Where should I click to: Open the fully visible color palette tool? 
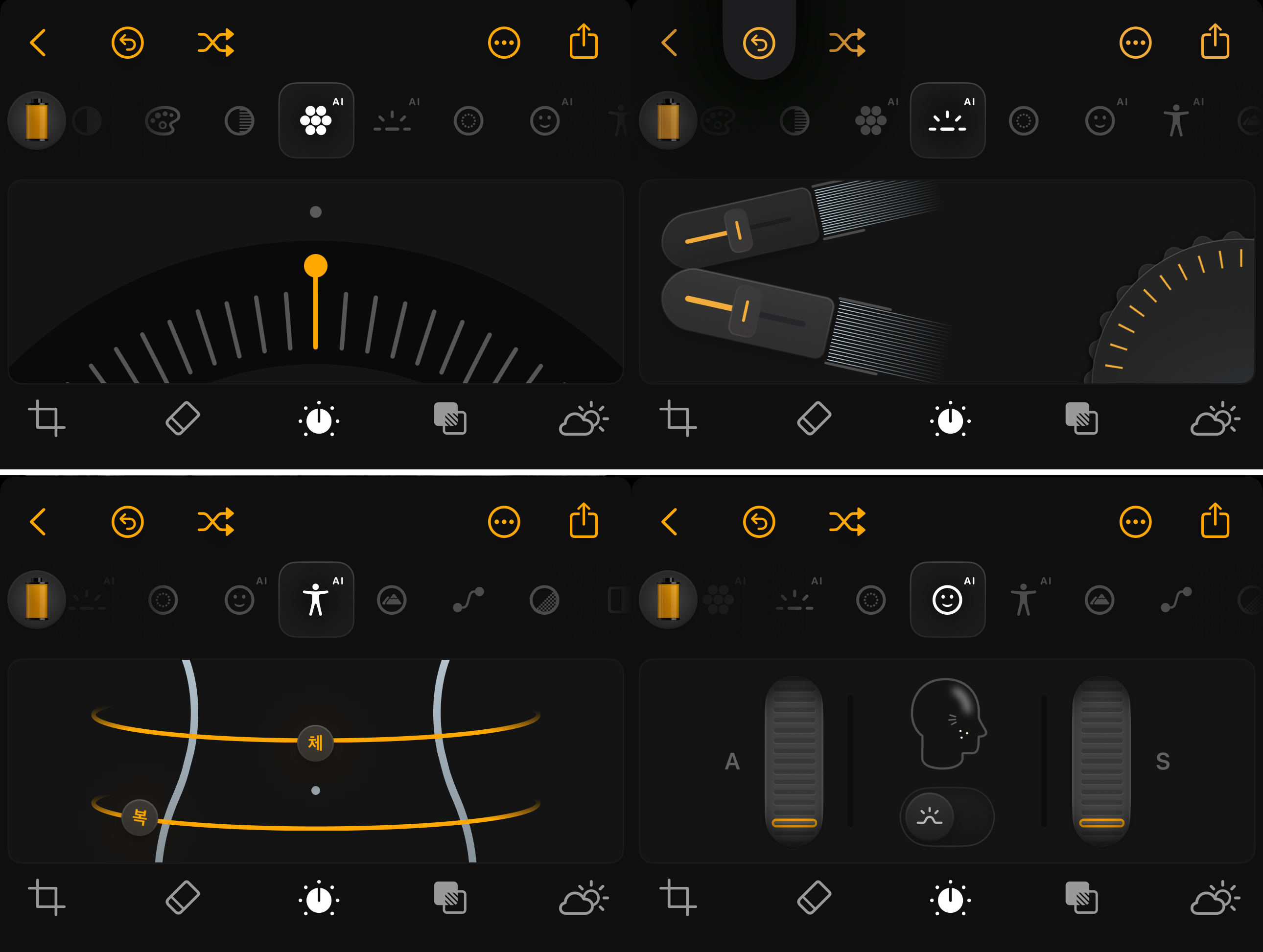point(163,120)
